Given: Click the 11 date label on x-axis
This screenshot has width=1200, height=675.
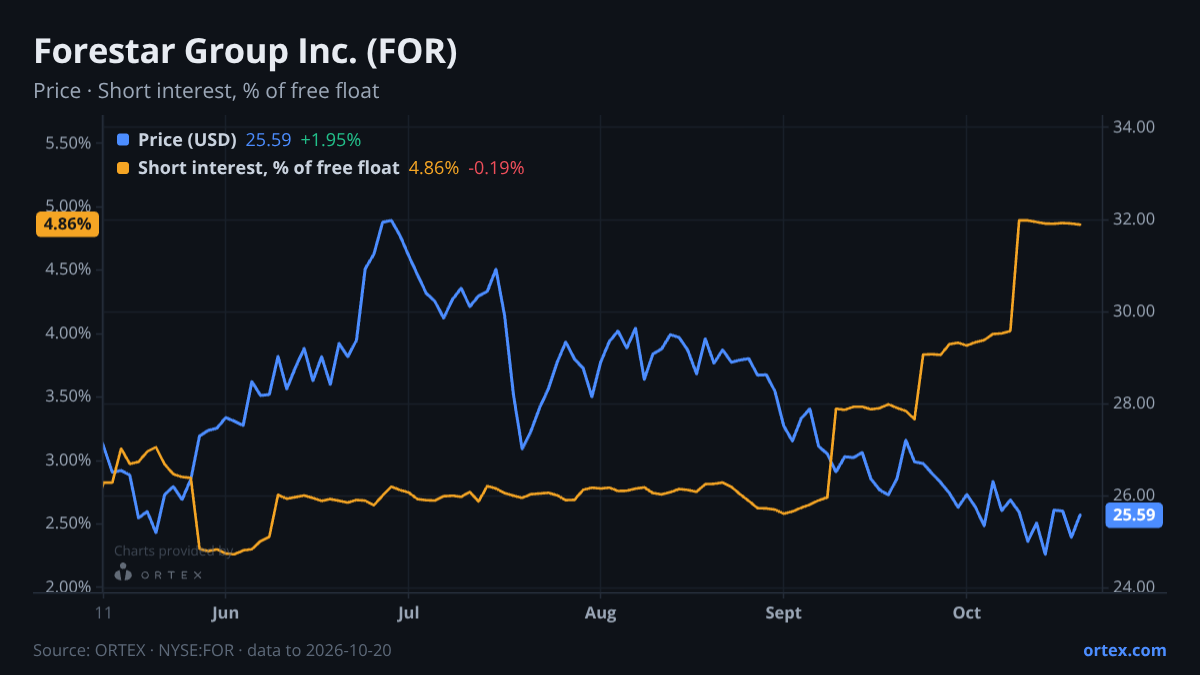Looking at the screenshot, I should (103, 613).
